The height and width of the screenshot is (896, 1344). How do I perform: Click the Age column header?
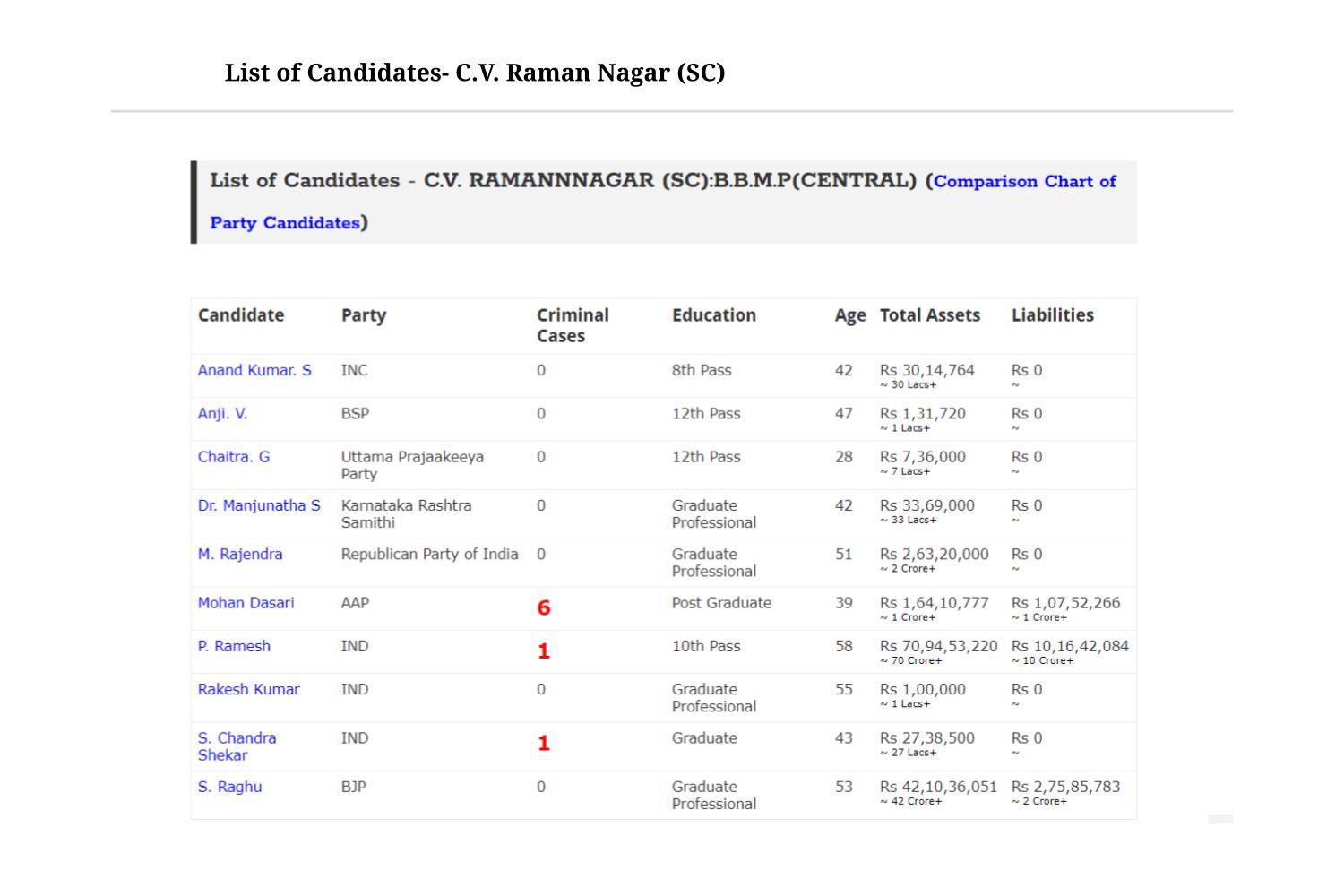(x=850, y=315)
